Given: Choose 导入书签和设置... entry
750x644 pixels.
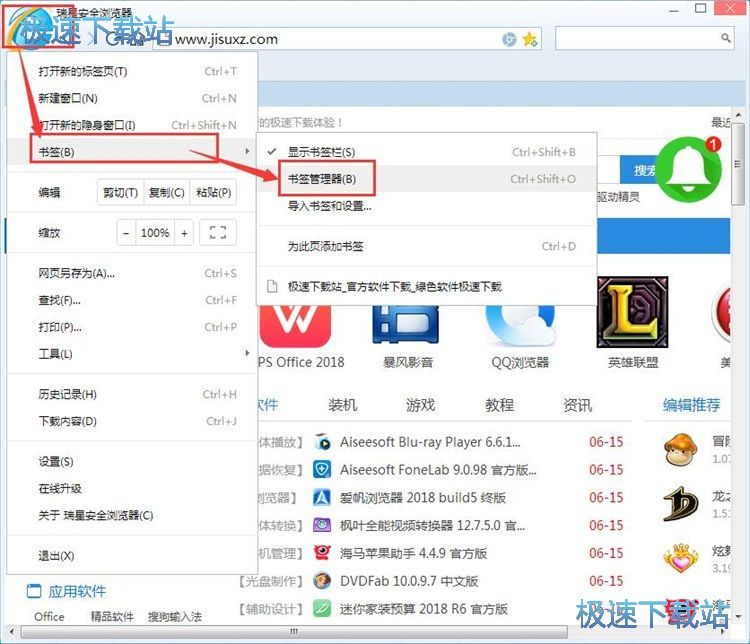Looking at the screenshot, I should pos(427,206).
